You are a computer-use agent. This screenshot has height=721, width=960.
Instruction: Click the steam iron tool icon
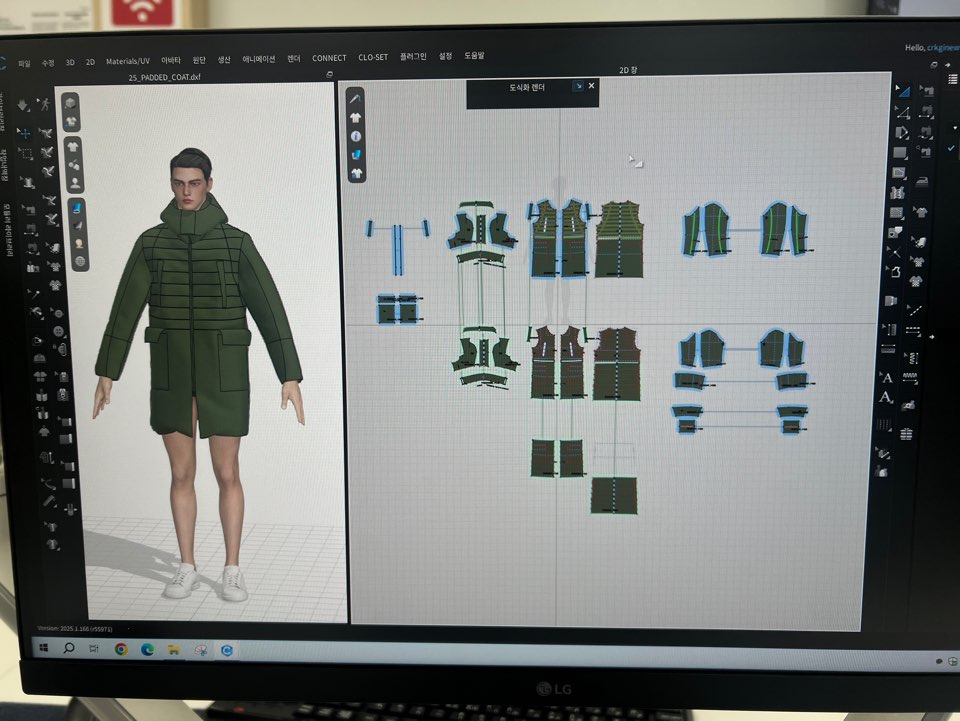click(923, 180)
